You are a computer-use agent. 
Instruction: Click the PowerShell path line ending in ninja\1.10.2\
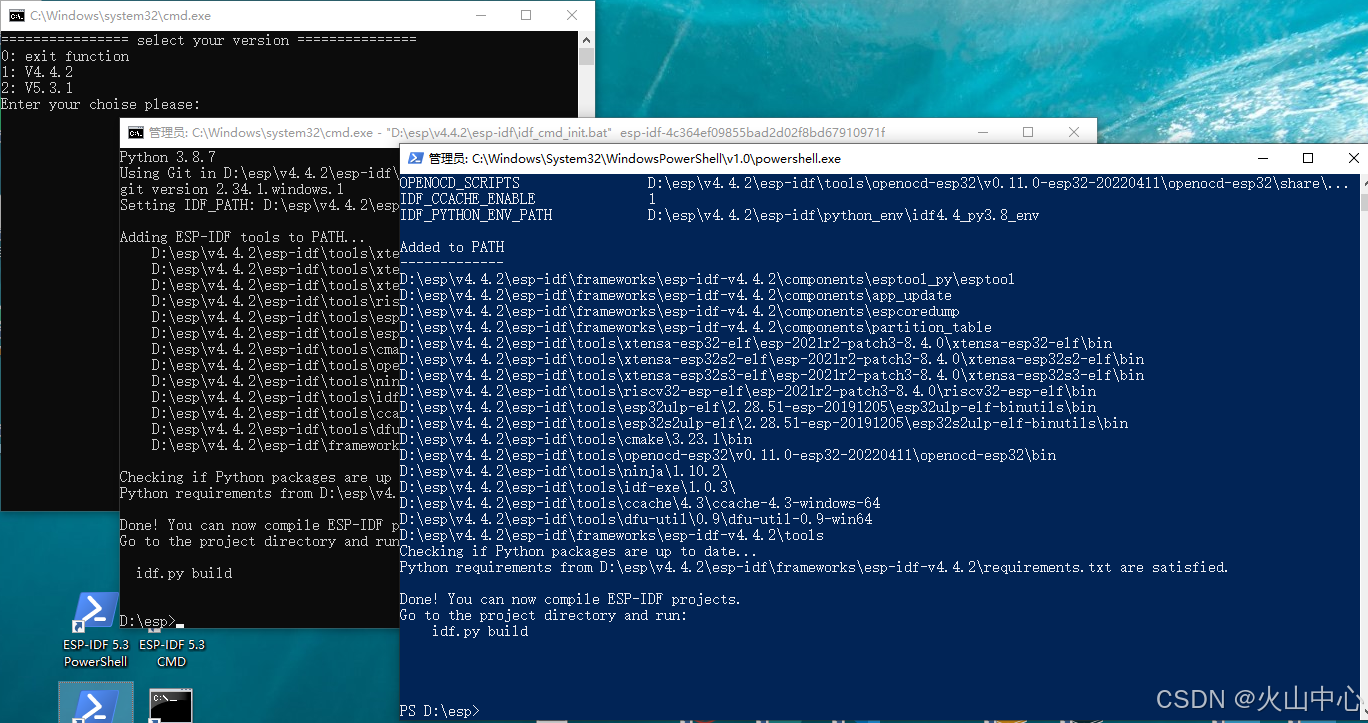click(563, 471)
